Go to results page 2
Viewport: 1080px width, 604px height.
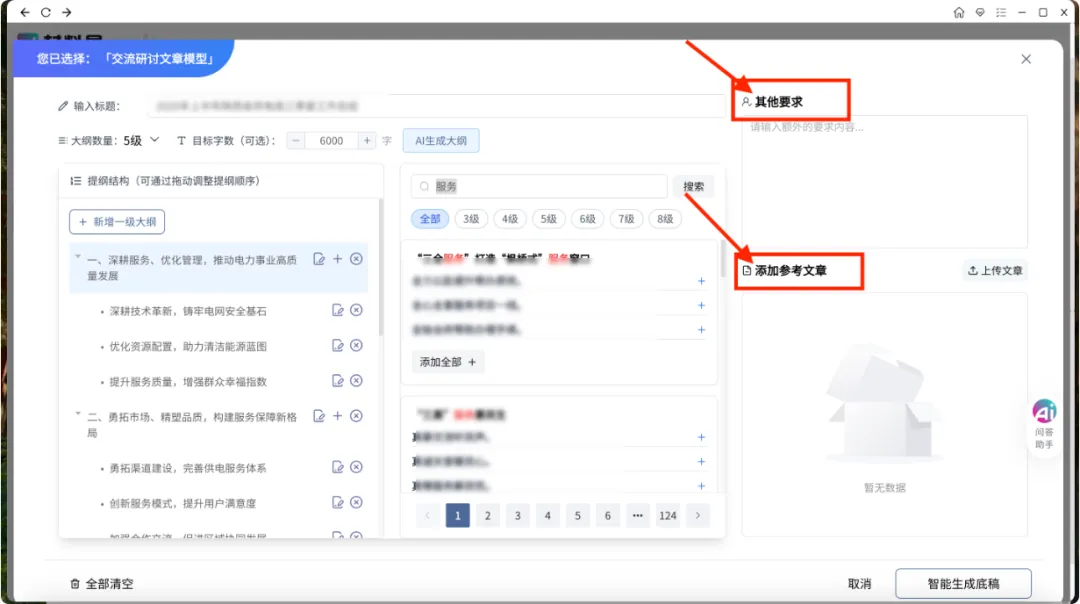coord(488,515)
